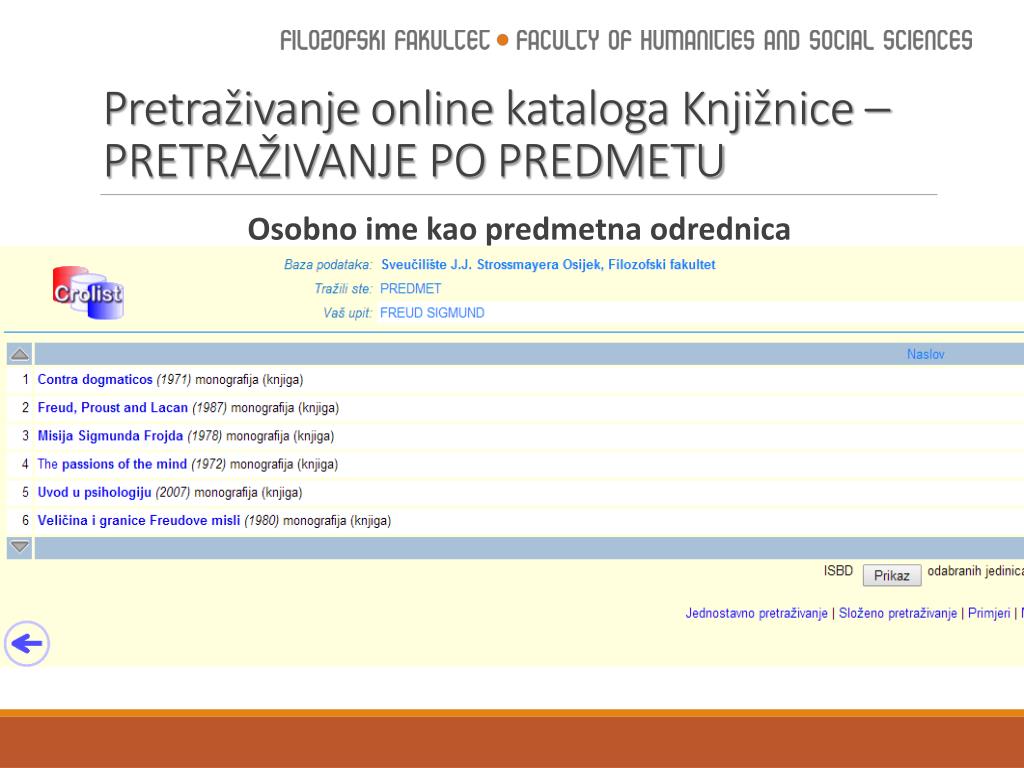Open the Contra dogmaticos record
This screenshot has width=1024, height=768.
(x=95, y=379)
